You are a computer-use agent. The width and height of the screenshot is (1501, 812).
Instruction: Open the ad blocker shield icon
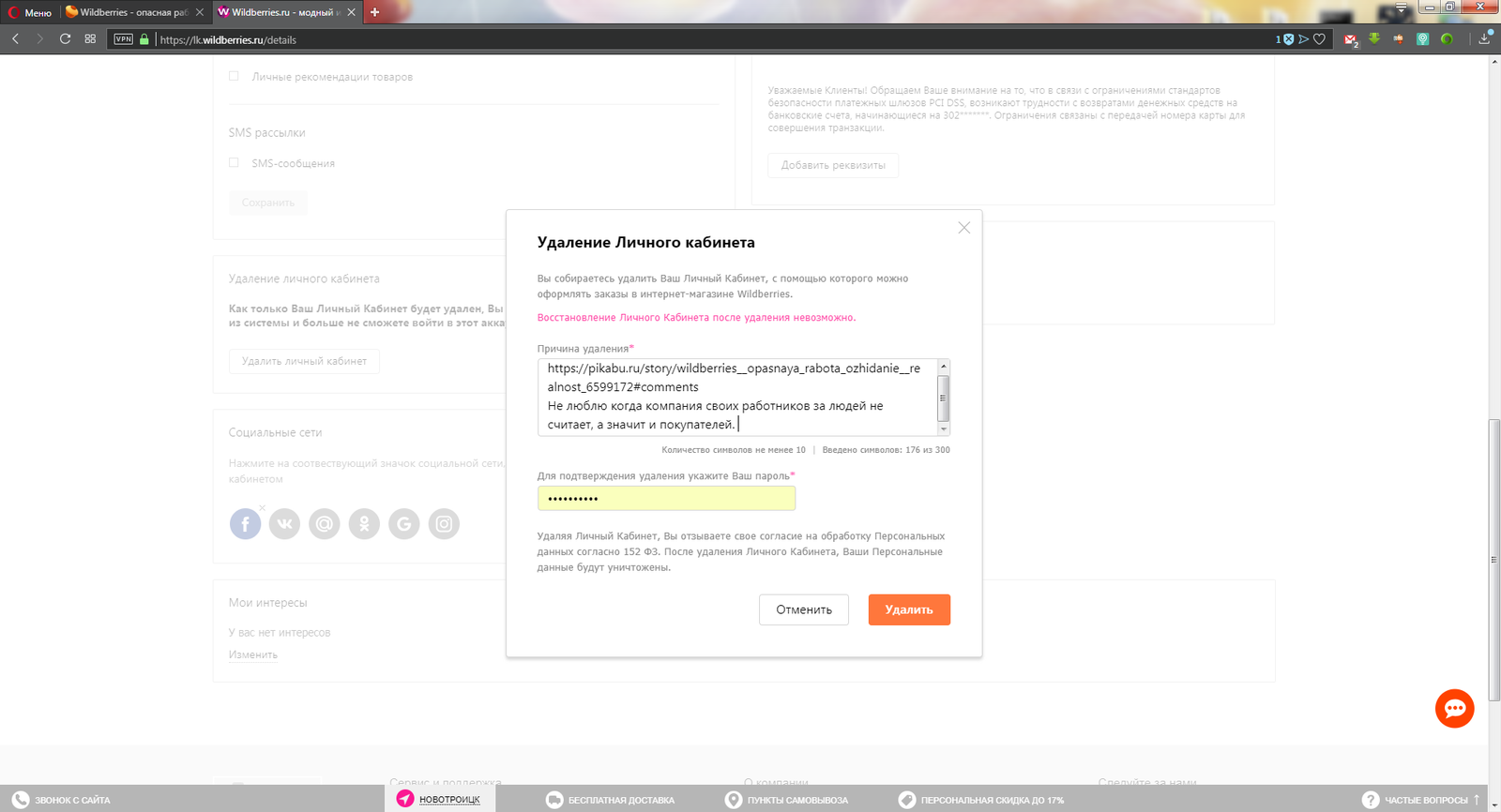pyautogui.click(x=1288, y=39)
